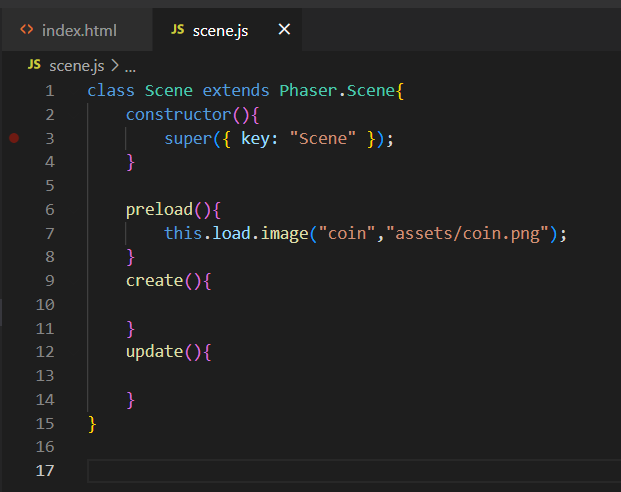Click the 'update' method name
This screenshot has height=492, width=621.
click(x=154, y=352)
